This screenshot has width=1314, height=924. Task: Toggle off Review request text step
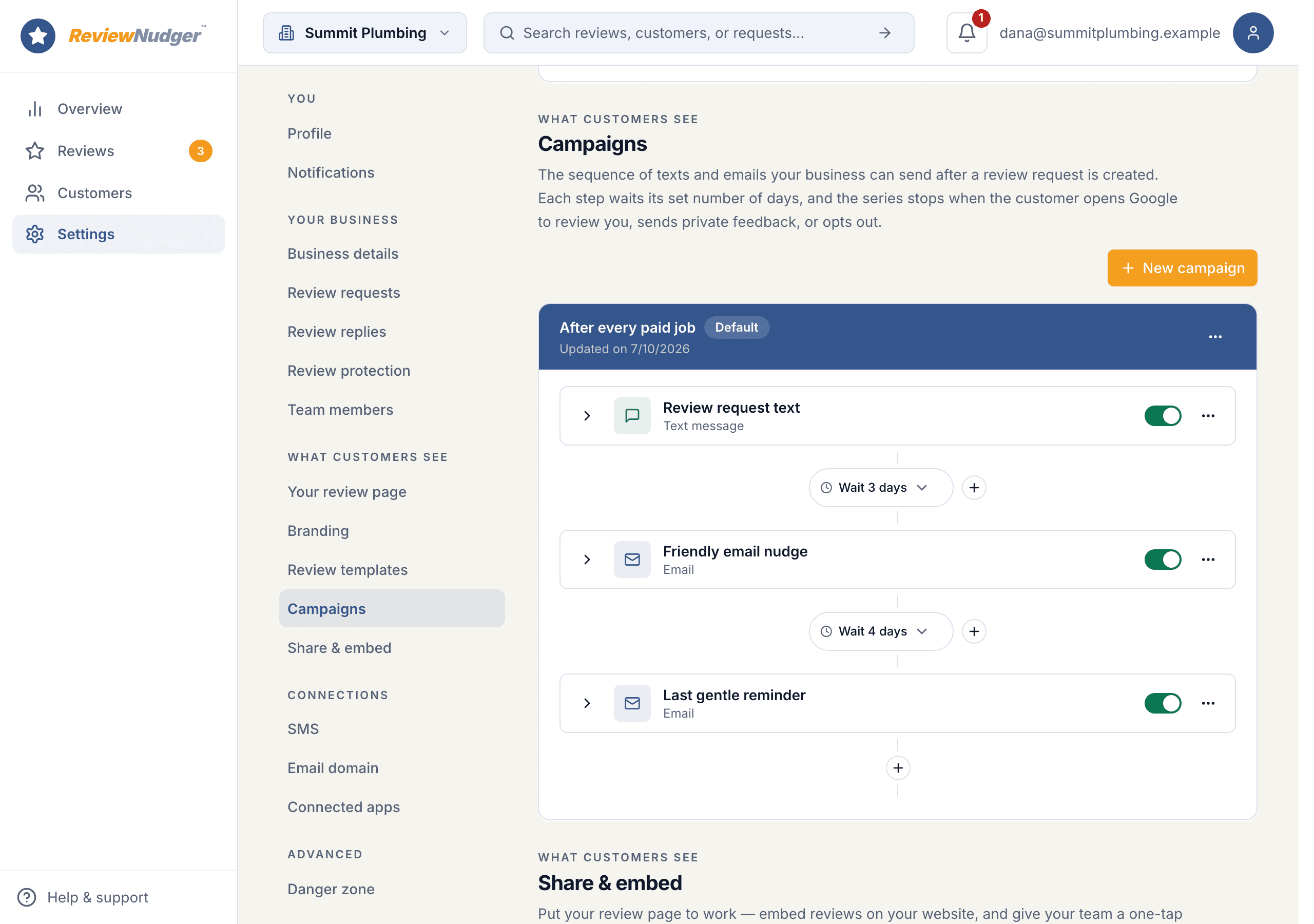pyautogui.click(x=1176, y=421)
